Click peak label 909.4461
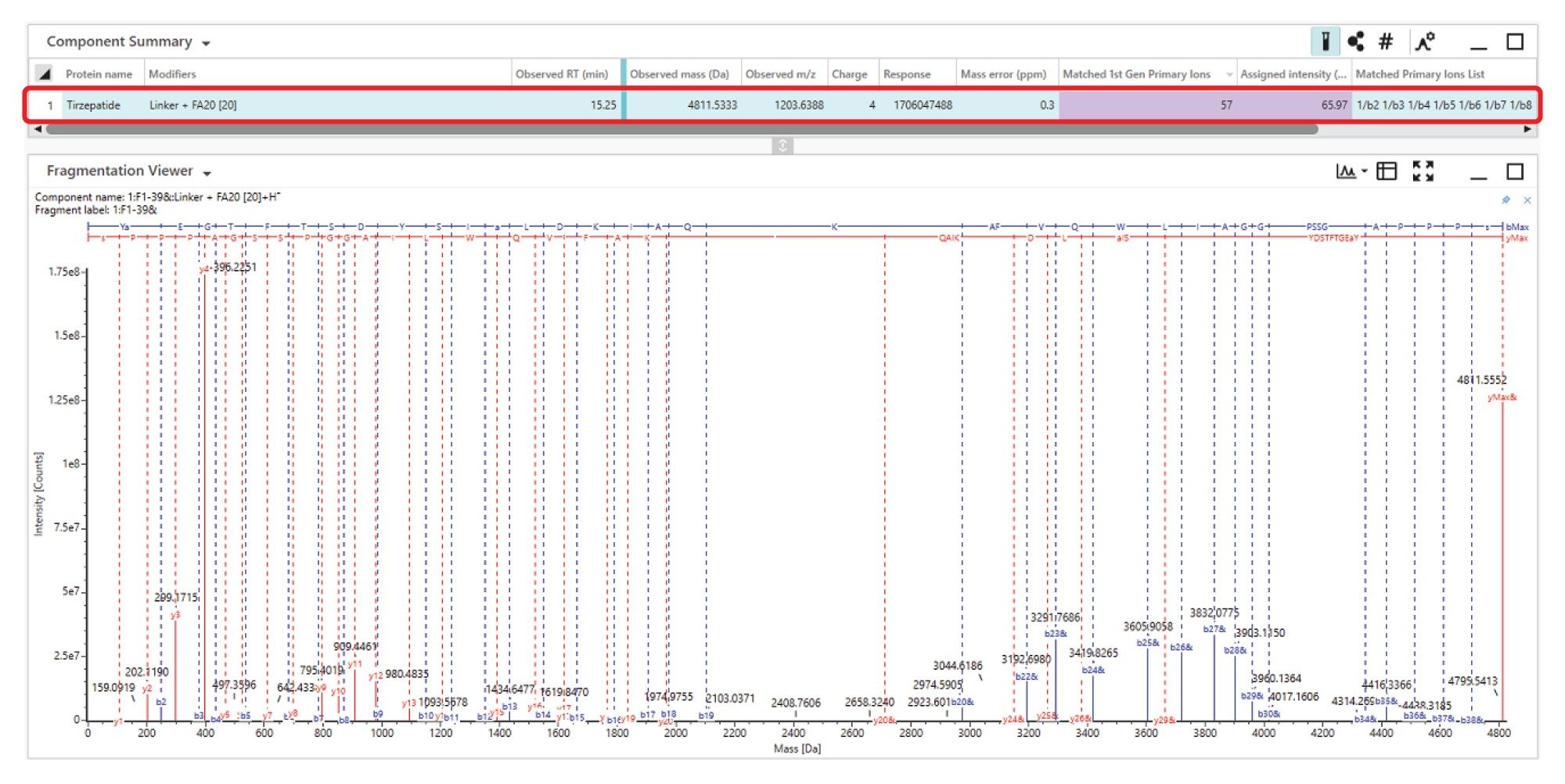 (x=355, y=646)
